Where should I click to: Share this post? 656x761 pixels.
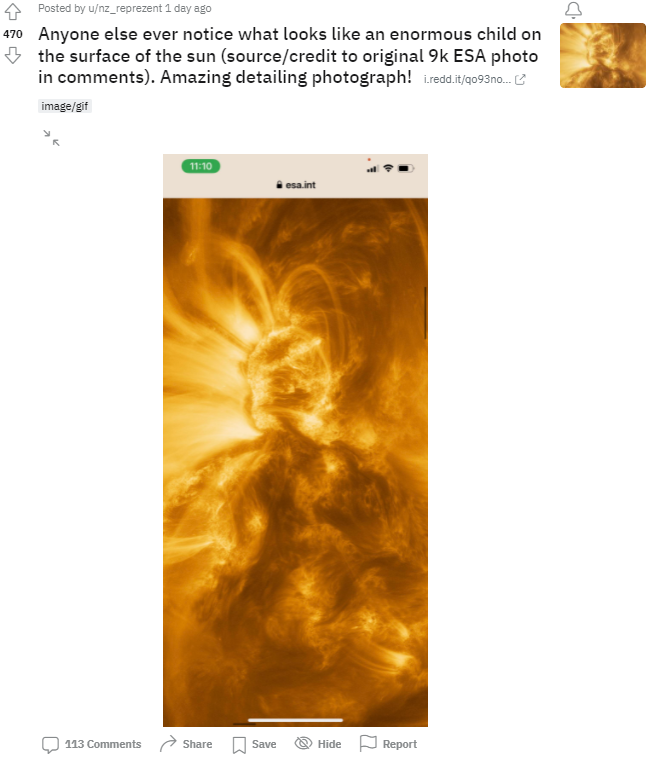point(186,744)
